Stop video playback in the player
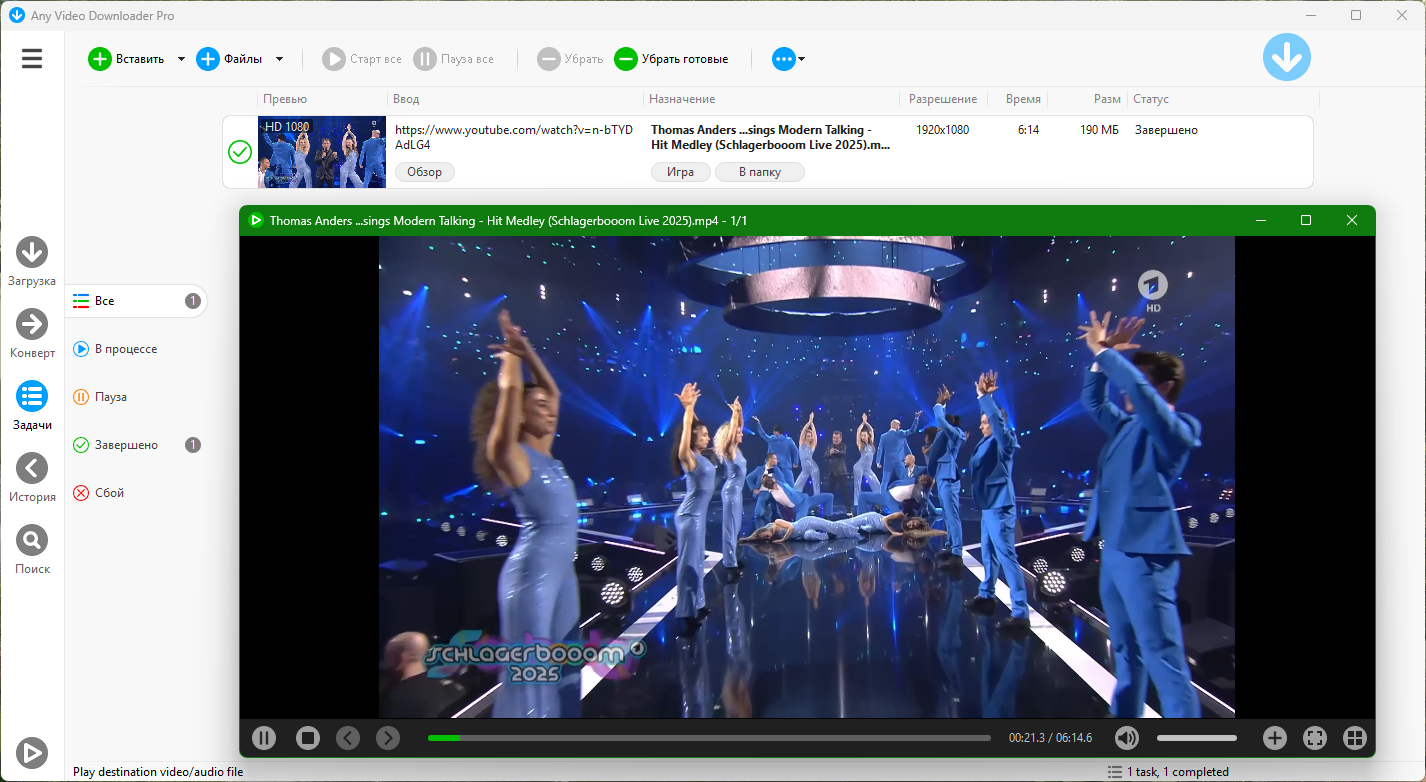Screen dimensions: 1426x782 click(x=308, y=738)
